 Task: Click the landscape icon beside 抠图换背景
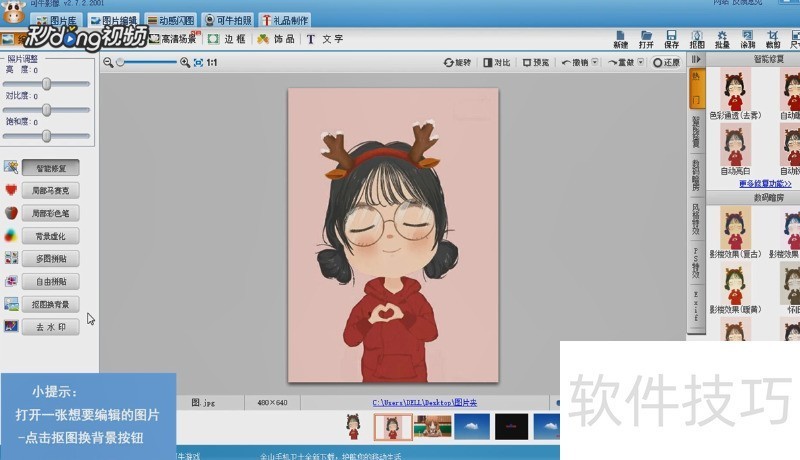pos(11,304)
